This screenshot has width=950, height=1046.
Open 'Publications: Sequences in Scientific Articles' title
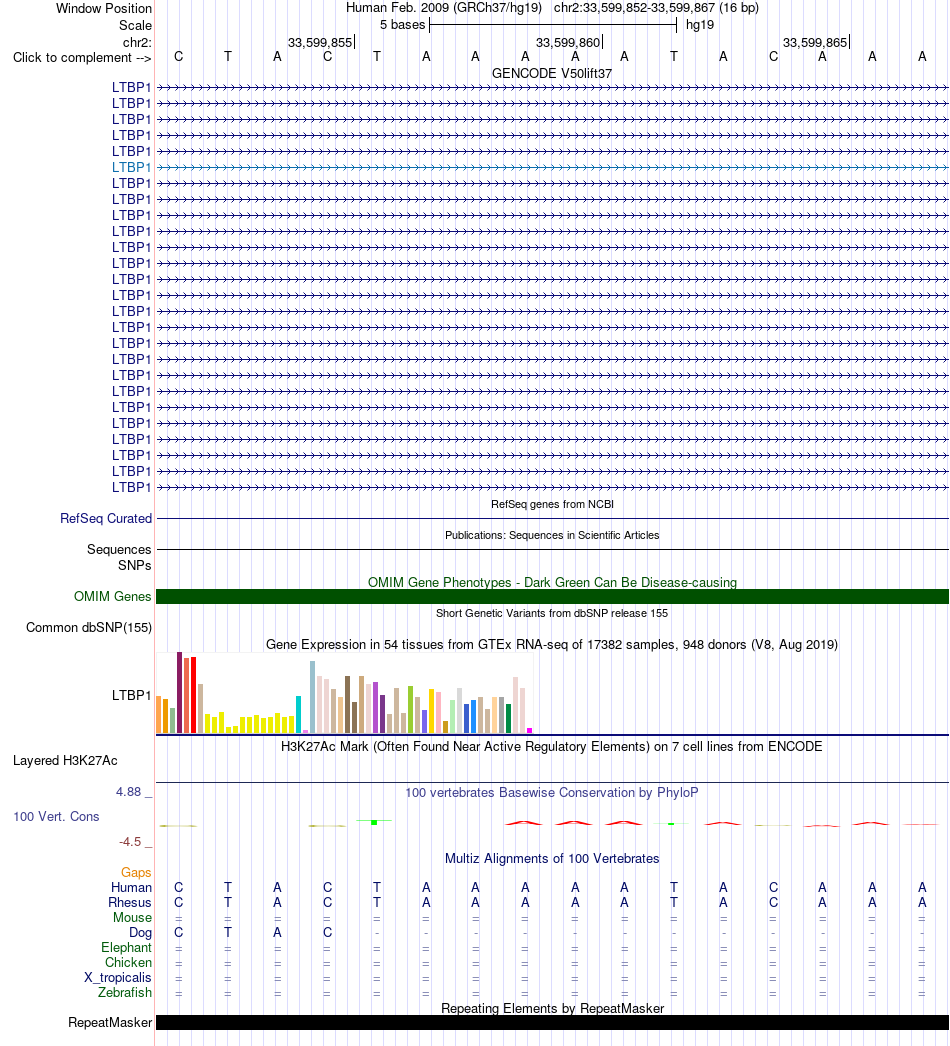552,535
